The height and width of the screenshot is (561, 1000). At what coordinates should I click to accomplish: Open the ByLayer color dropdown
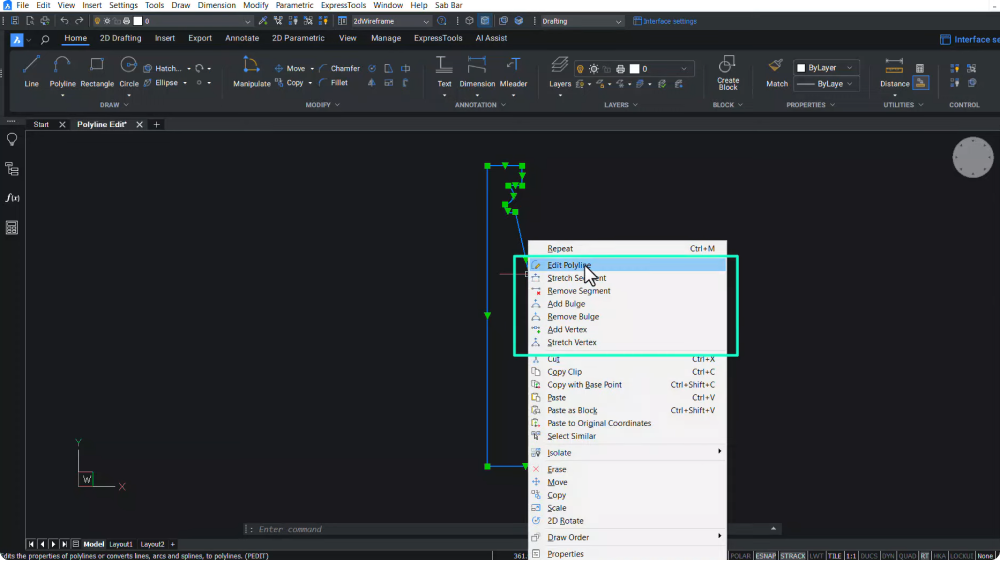pos(825,68)
